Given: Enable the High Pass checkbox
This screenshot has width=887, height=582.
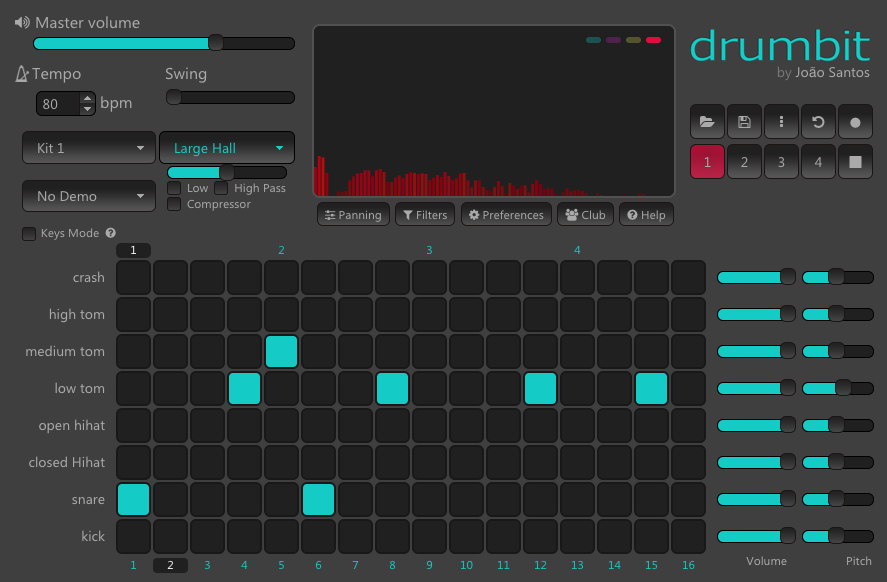Looking at the screenshot, I should coord(221,188).
